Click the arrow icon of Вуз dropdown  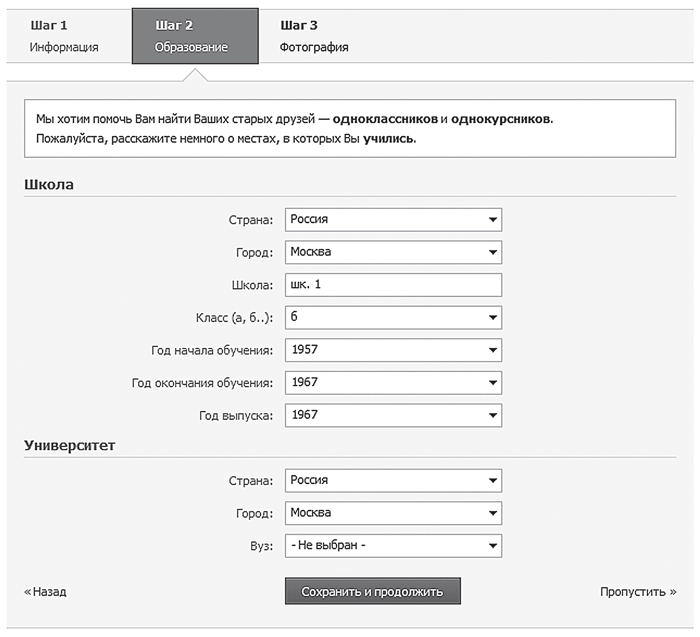(492, 545)
